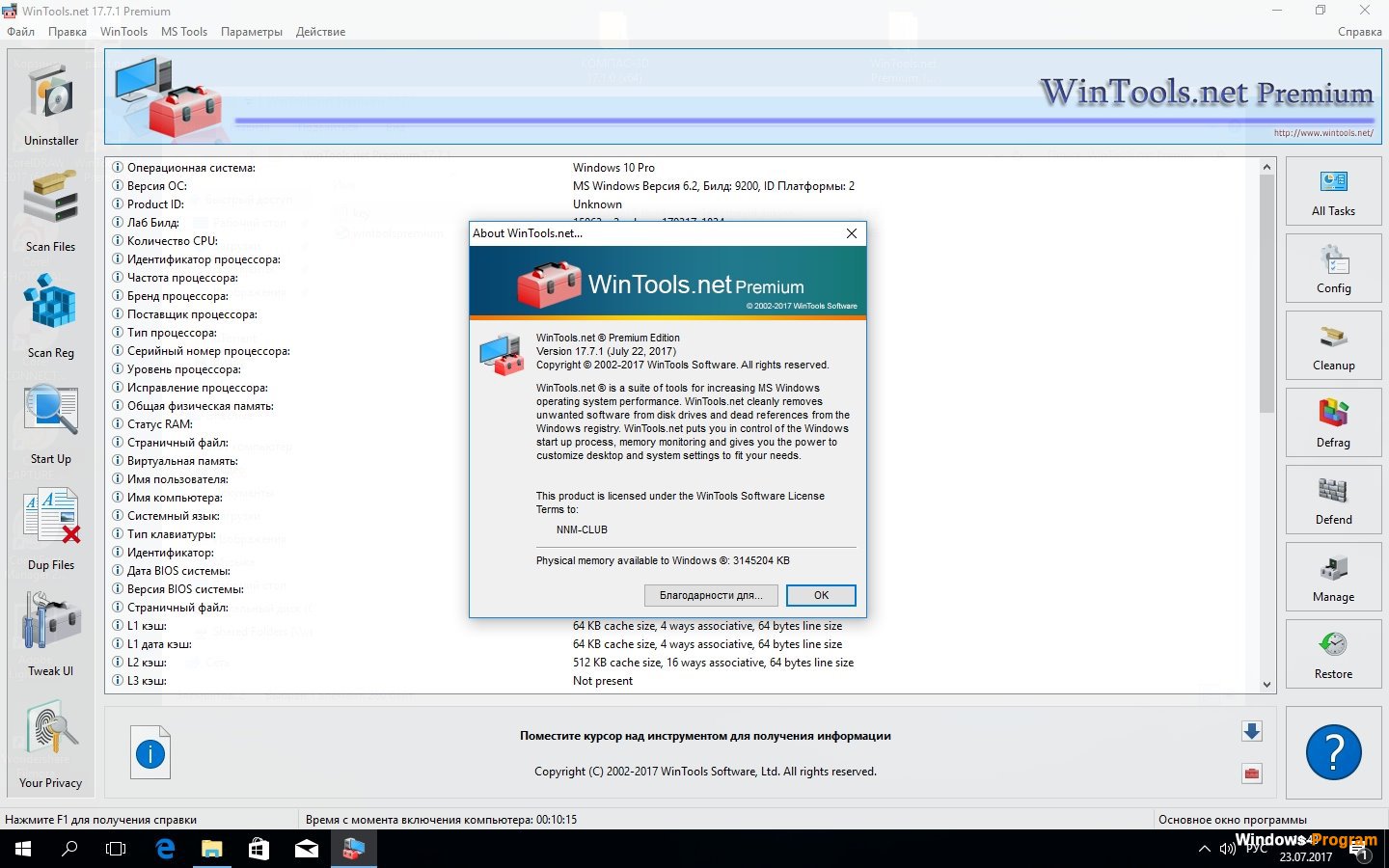Image resolution: width=1389 pixels, height=868 pixels.
Task: Open the Store icon on the taskbar
Action: tap(259, 849)
